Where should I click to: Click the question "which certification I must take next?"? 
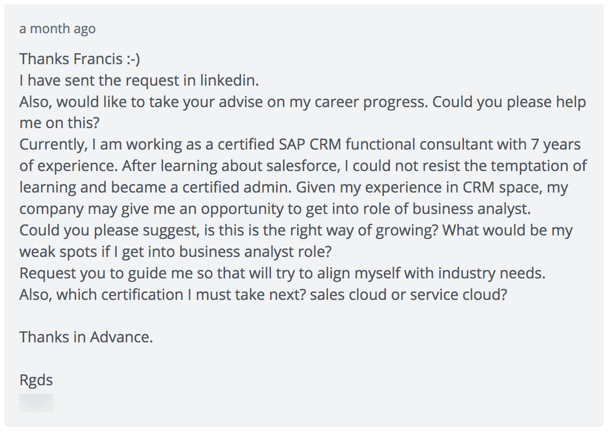(181, 295)
